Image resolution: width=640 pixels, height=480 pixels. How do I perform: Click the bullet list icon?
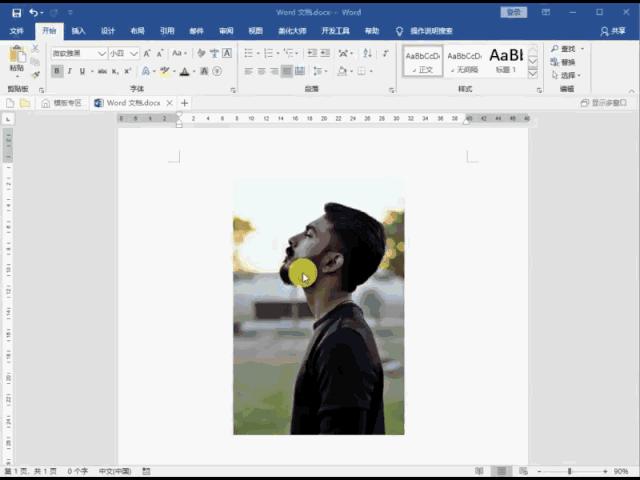click(x=248, y=53)
